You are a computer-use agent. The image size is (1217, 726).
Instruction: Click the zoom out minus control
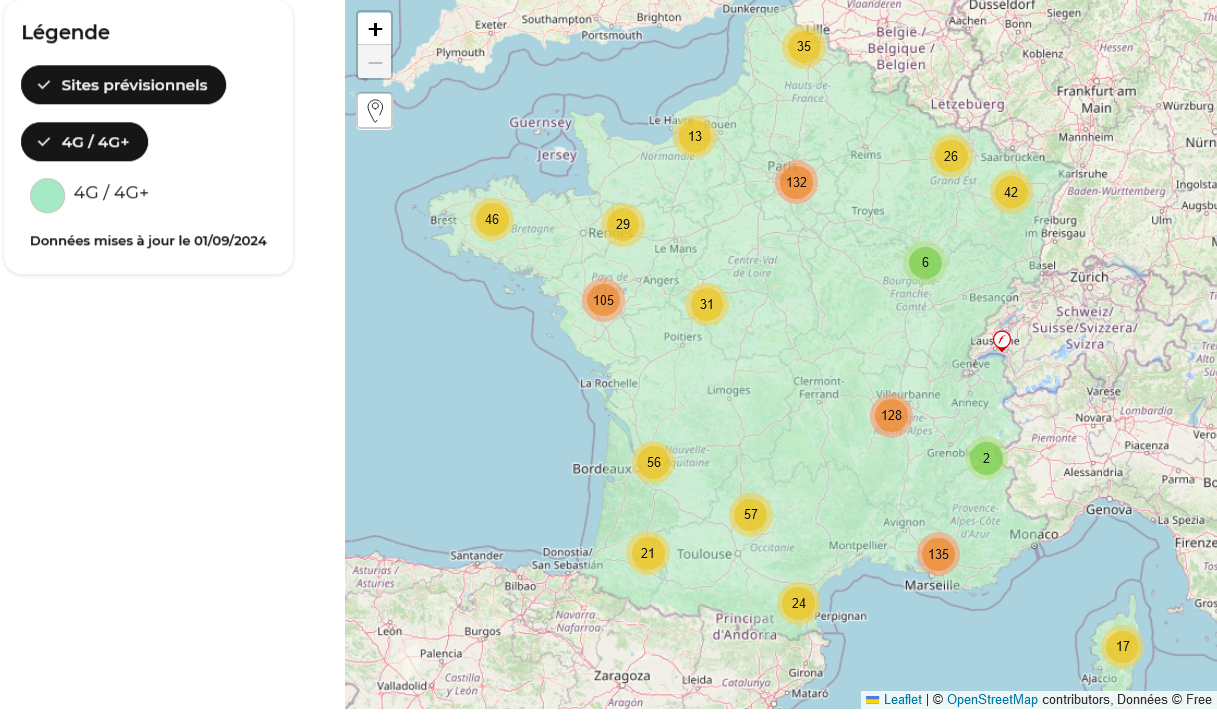[375, 61]
